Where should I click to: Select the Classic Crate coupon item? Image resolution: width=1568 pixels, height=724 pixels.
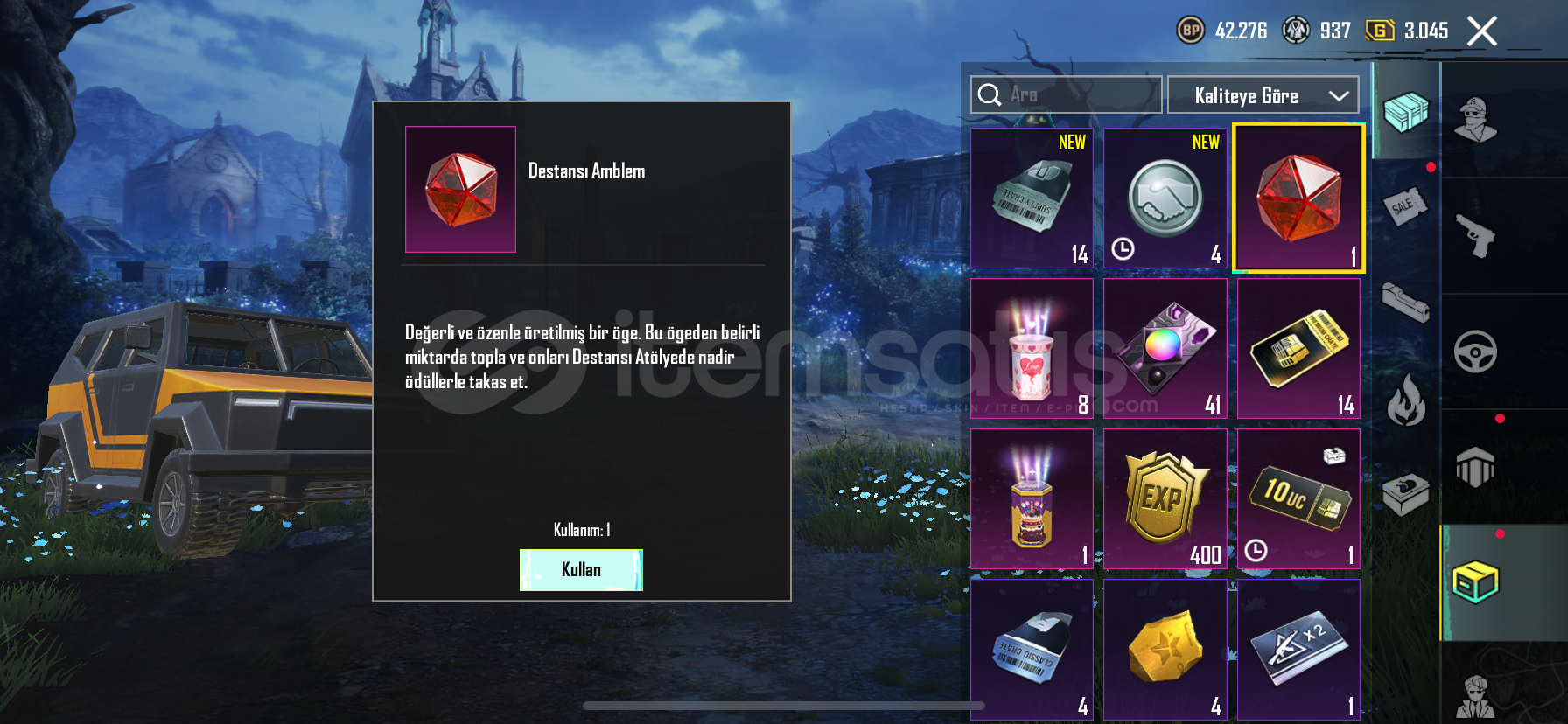pos(1032,650)
